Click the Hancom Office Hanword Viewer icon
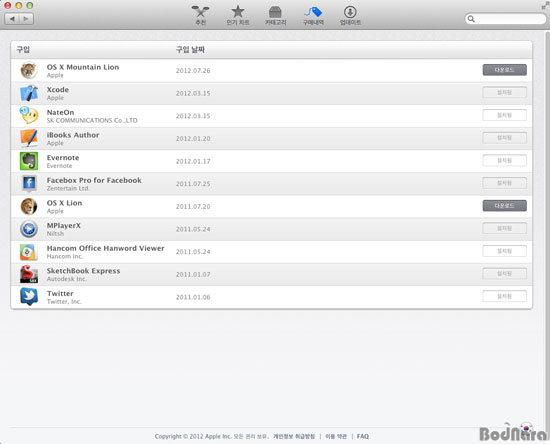 (x=29, y=252)
